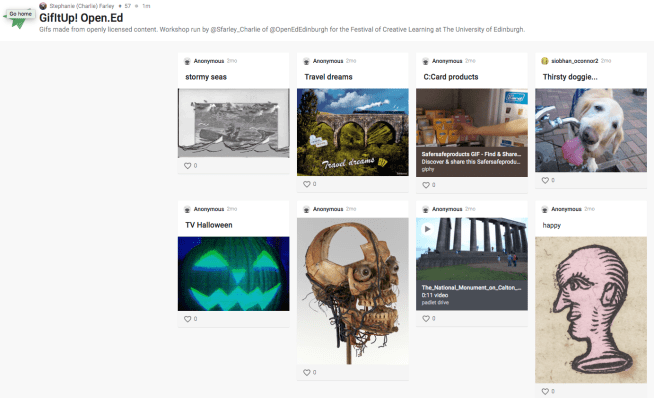
Task: Click the siobhan_oconnor2 username
Action: pos(574,61)
